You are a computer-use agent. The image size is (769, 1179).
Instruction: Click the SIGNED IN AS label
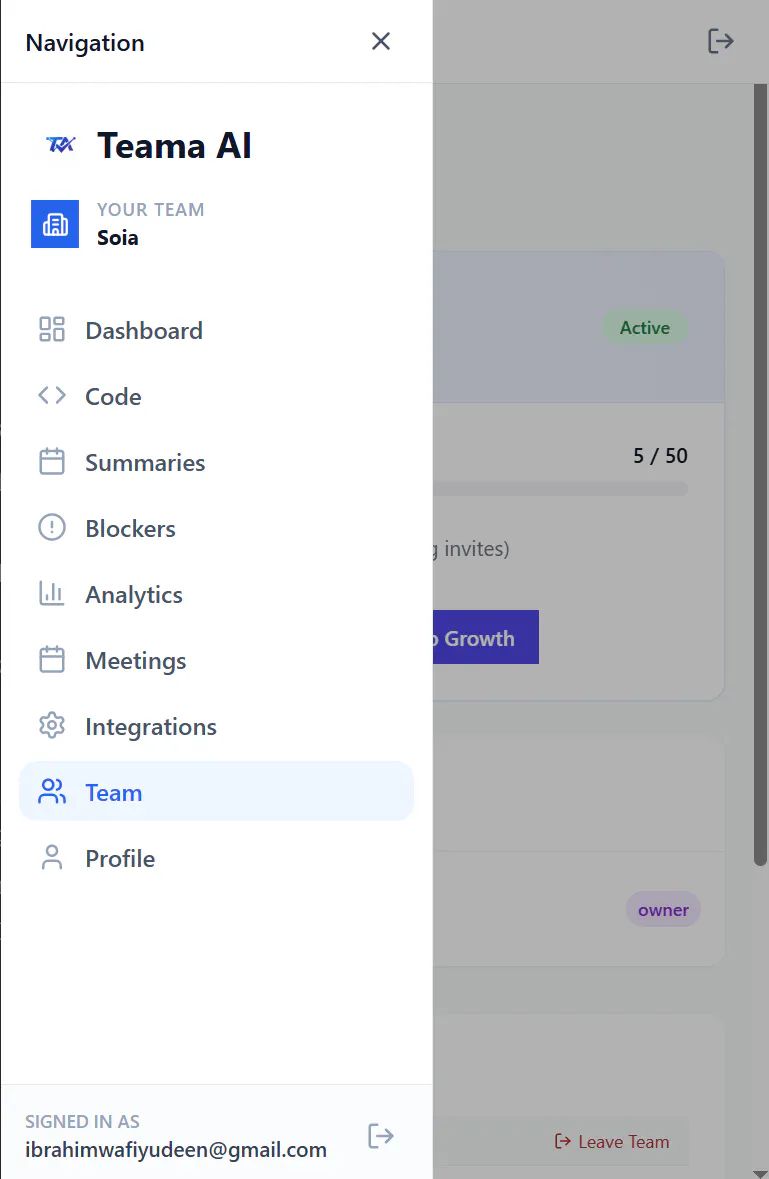82,1121
